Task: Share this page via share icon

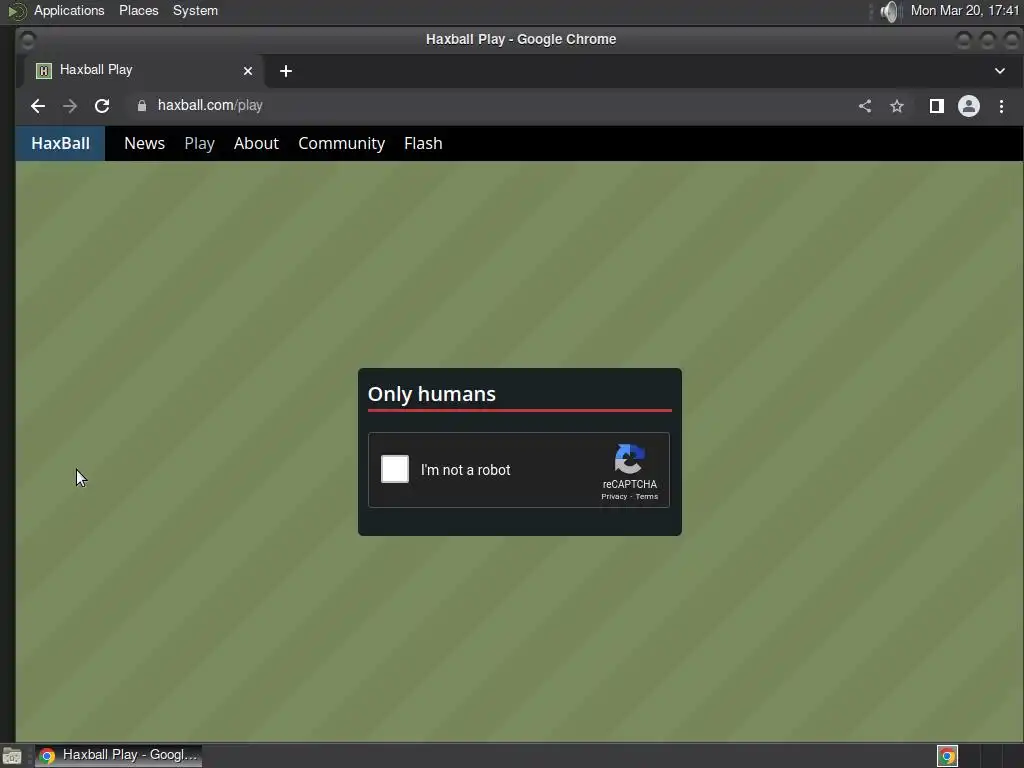Action: coord(865,106)
